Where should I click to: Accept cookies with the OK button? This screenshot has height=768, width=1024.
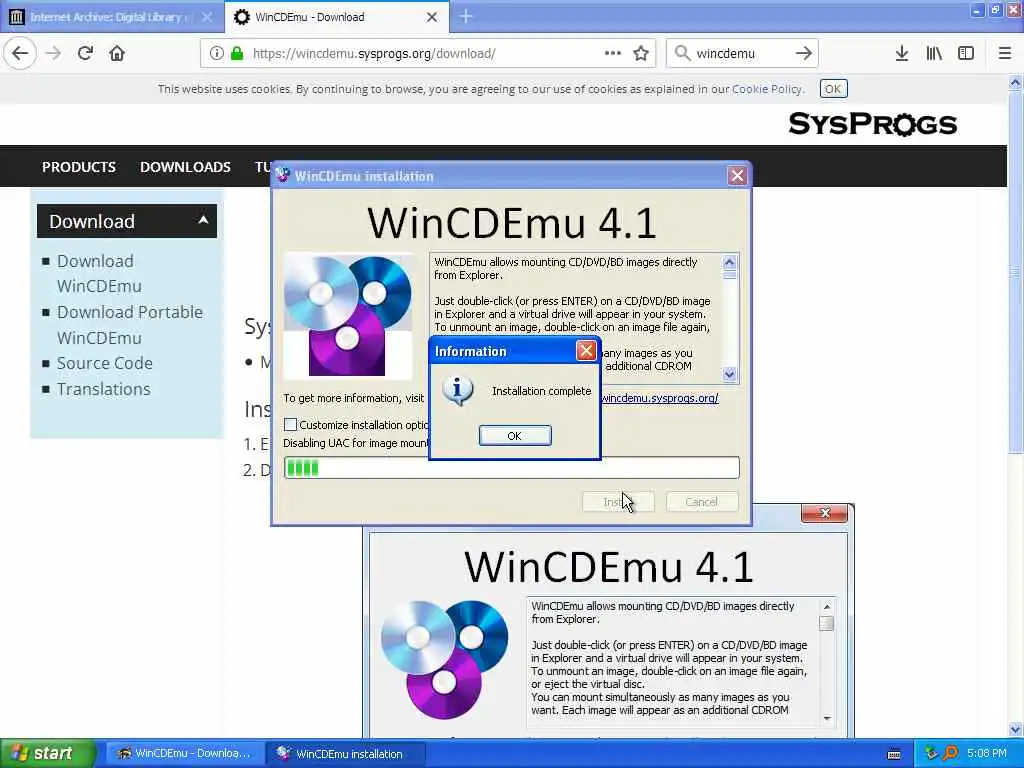[x=833, y=89]
